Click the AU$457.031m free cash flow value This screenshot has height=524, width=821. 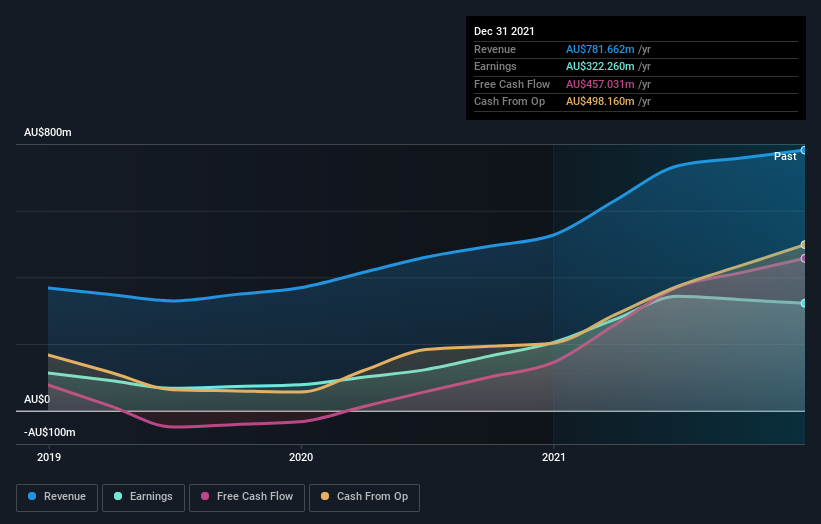click(x=600, y=84)
